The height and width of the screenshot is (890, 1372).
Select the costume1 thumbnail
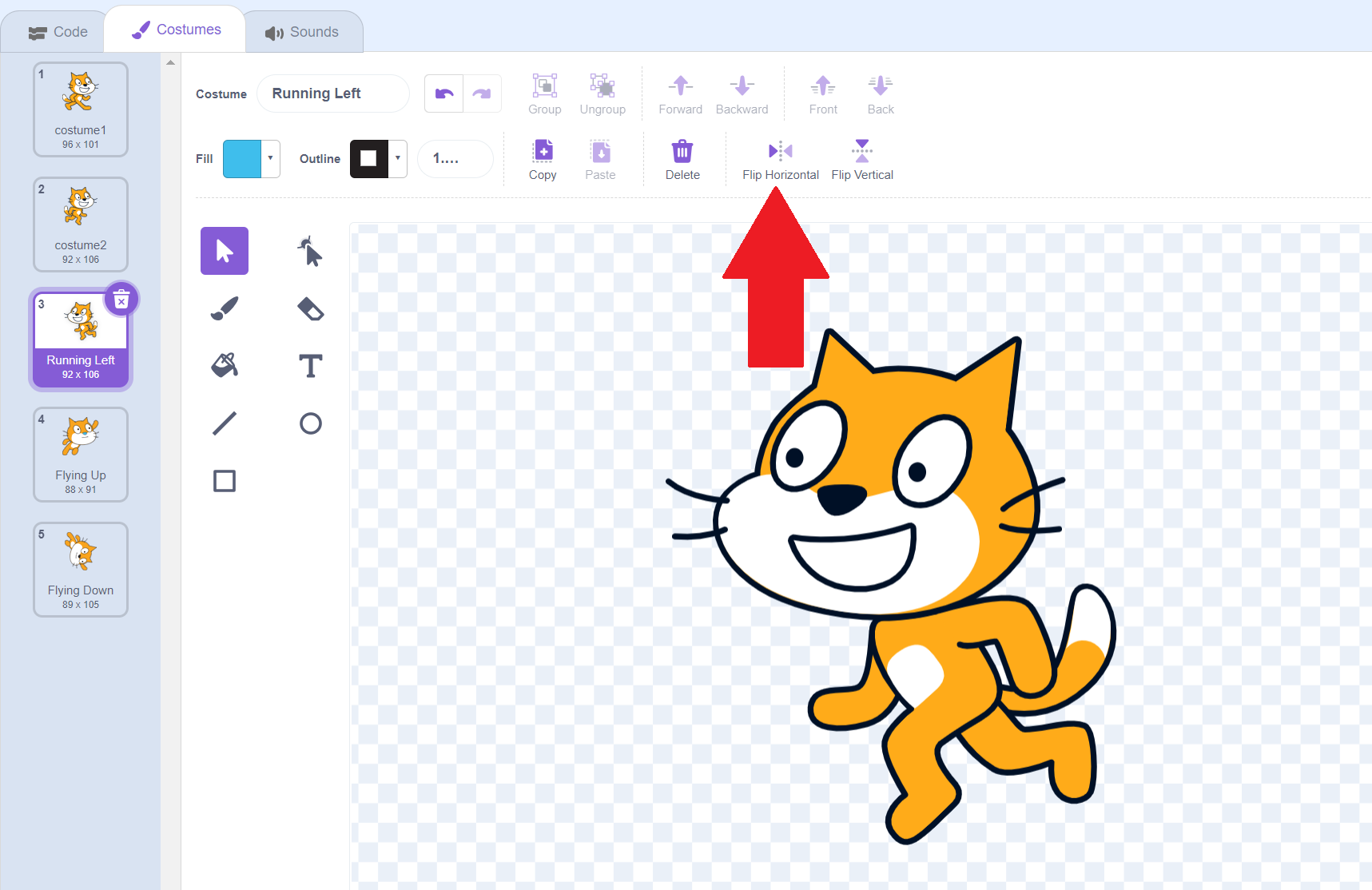tap(81, 109)
